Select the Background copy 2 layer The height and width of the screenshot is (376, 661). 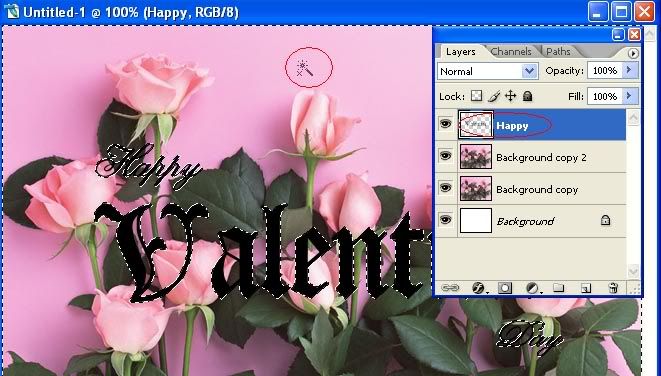coord(541,157)
